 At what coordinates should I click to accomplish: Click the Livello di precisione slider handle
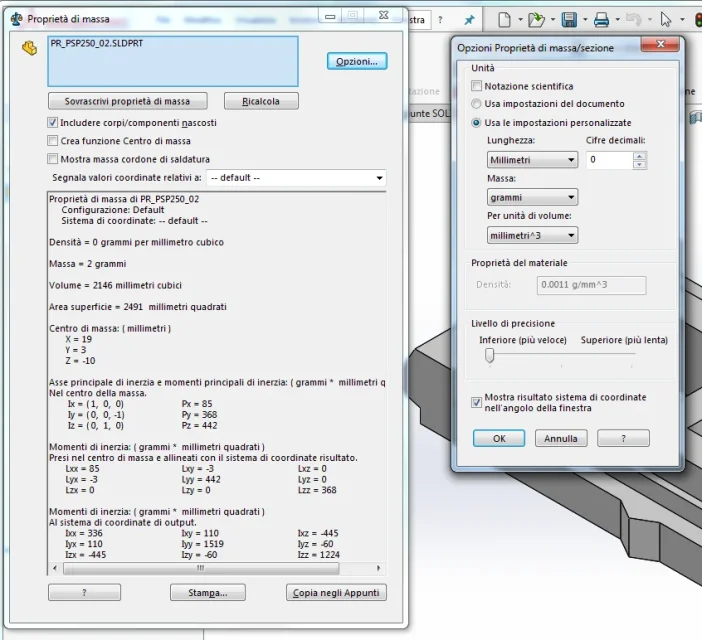(489, 355)
